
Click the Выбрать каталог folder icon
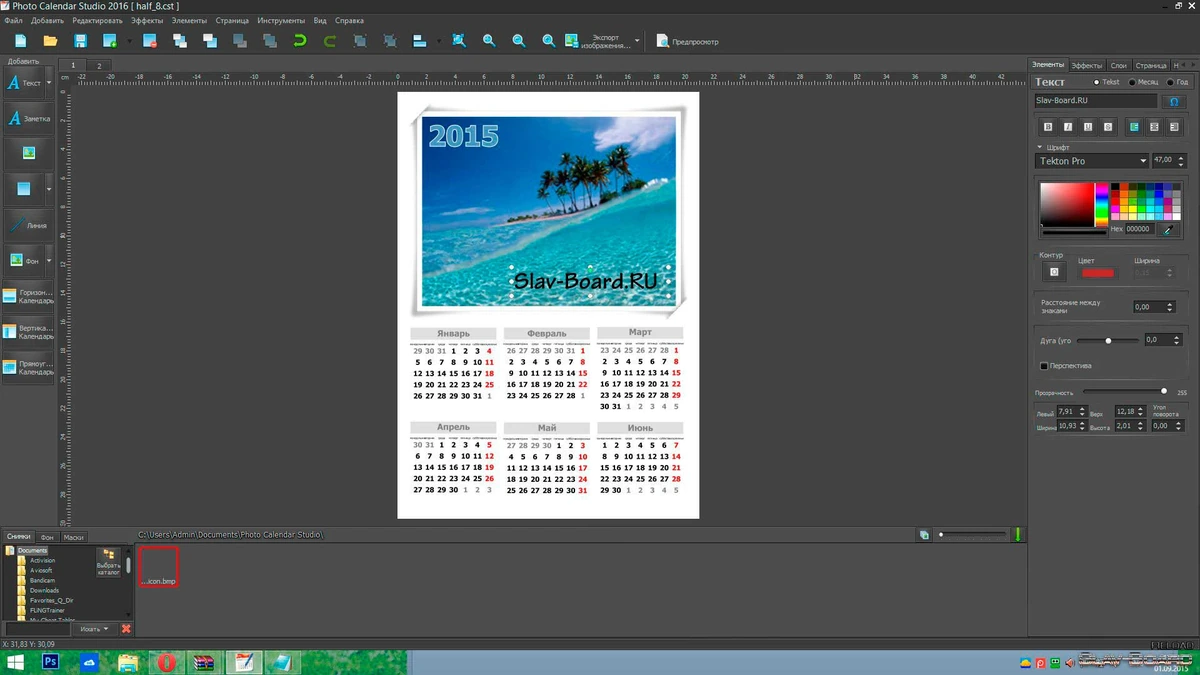109,562
